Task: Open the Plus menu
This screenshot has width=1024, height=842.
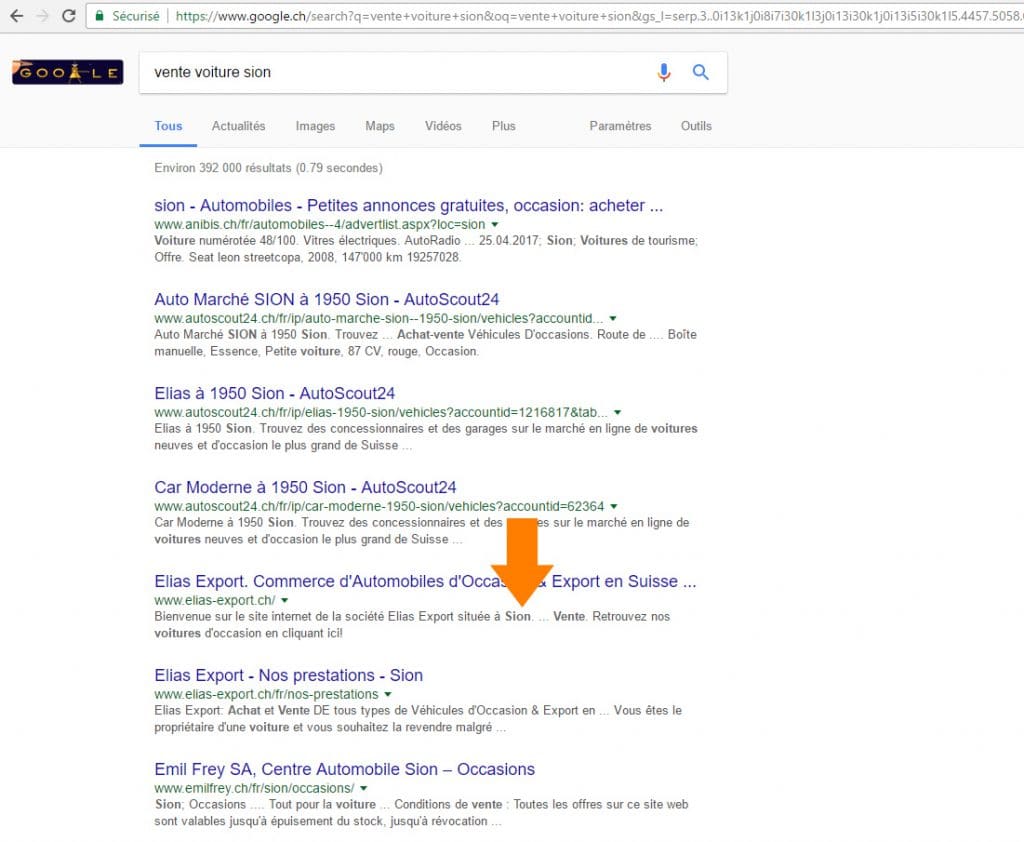Action: 504,126
